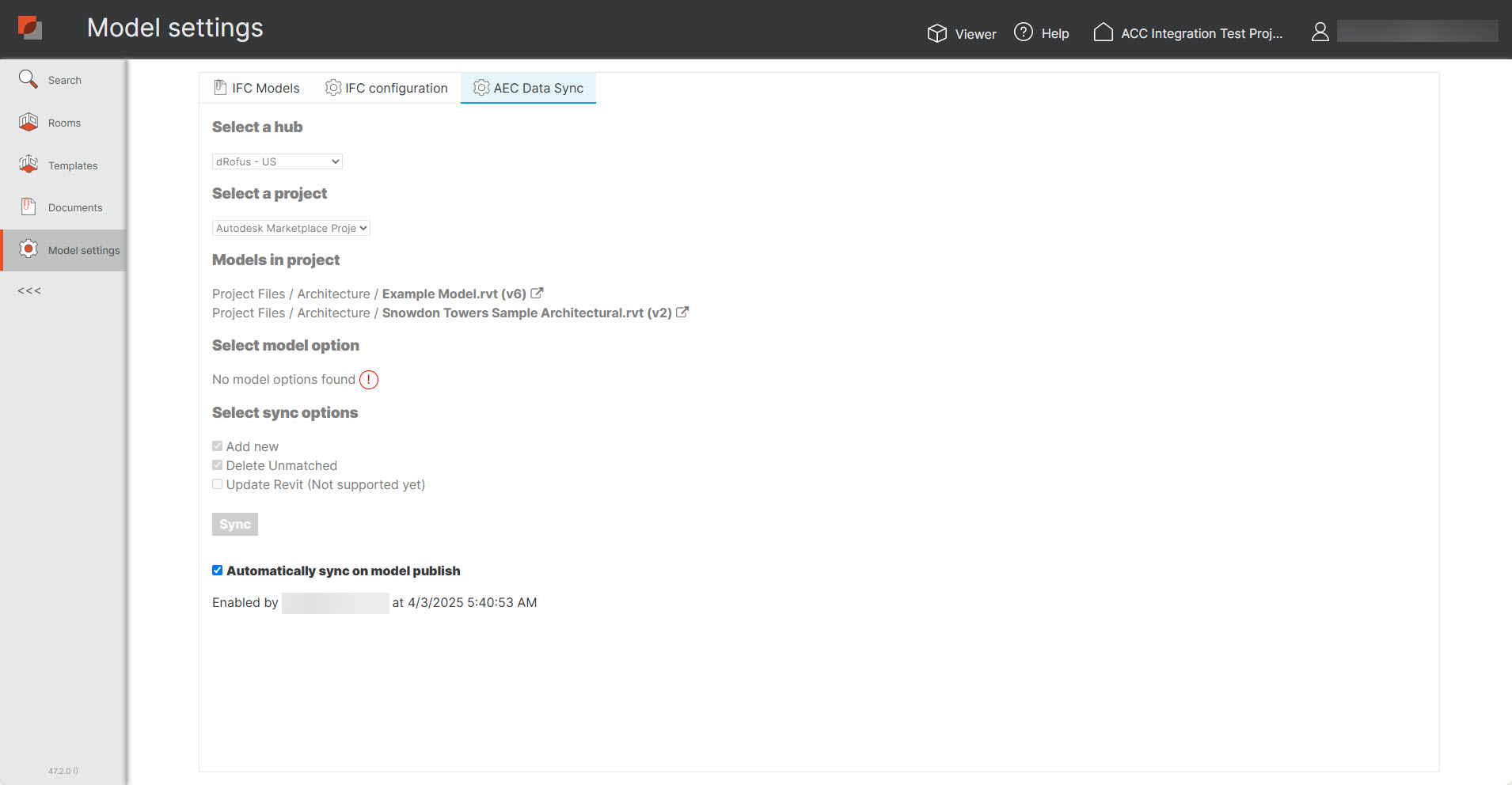The width and height of the screenshot is (1512, 785).
Task: Open Templates from the sidebar
Action: tap(28, 165)
